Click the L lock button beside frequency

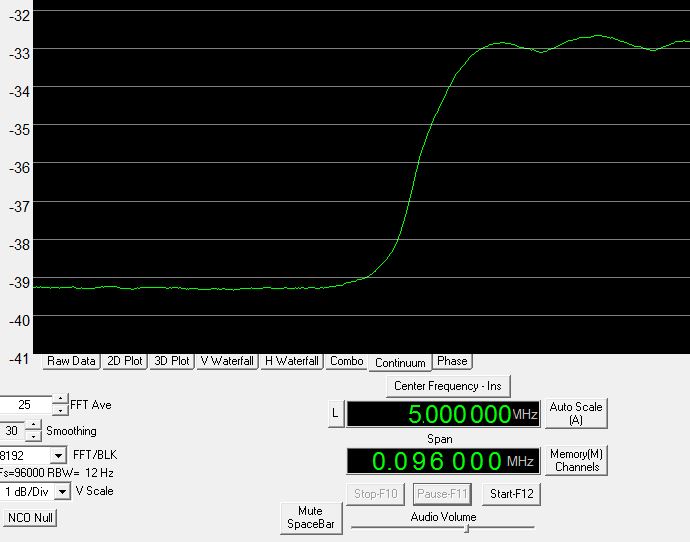coord(335,413)
